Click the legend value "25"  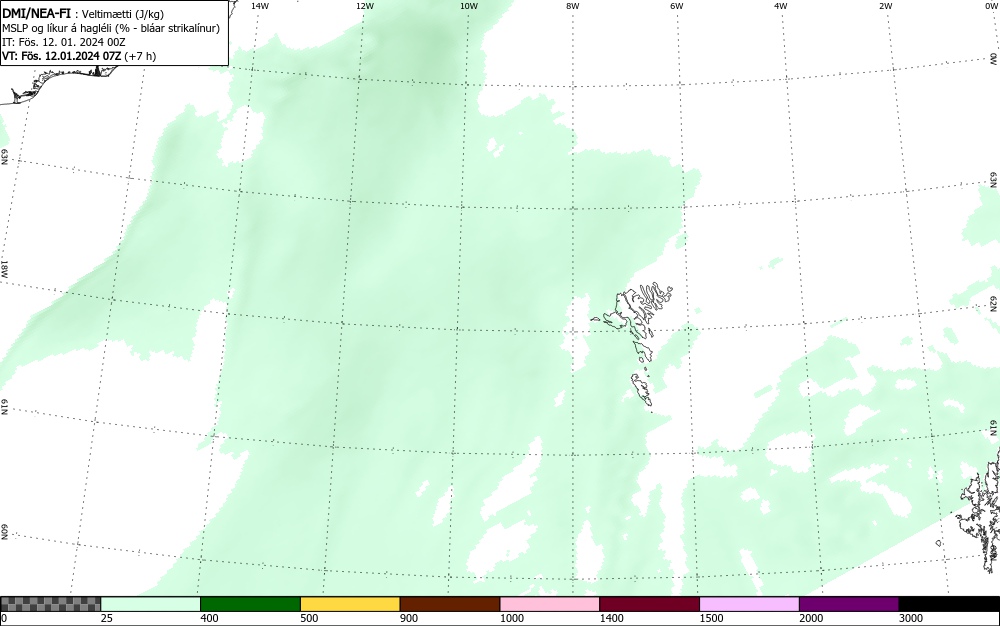coord(107,618)
